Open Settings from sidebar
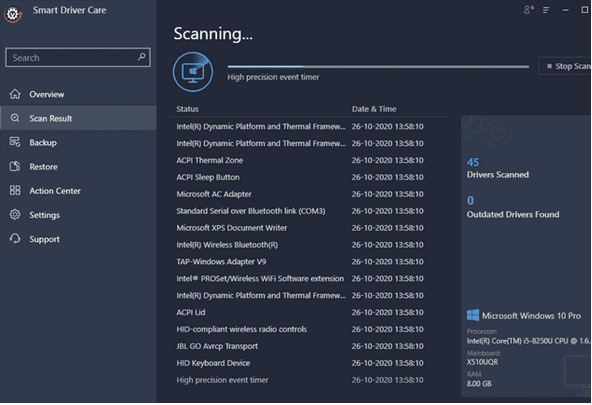 coord(79,215)
